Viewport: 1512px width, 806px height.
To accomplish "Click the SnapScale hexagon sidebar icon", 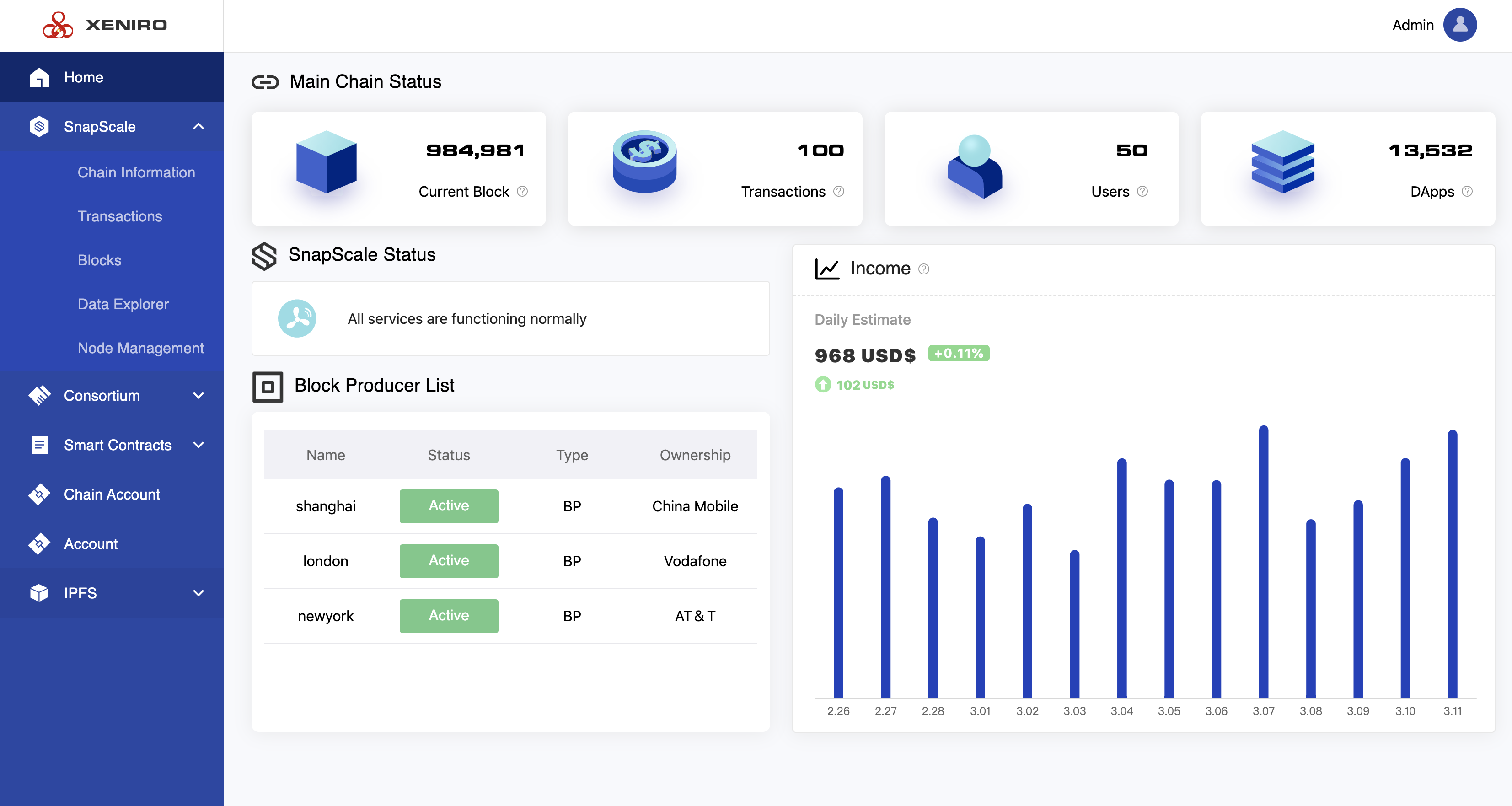I will (39, 126).
